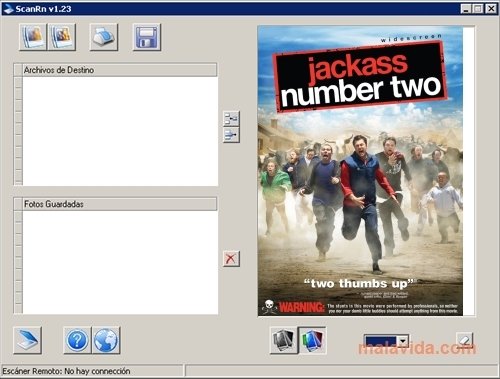This screenshot has width=500, height=379.
Task: Click the Escáner Remoto status bar text
Action: tap(66, 371)
